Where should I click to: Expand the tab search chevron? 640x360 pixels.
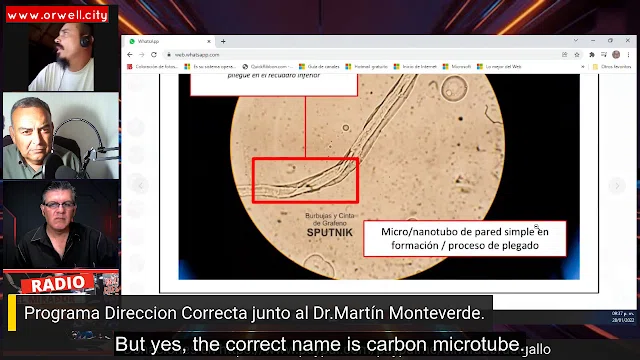coord(576,40)
